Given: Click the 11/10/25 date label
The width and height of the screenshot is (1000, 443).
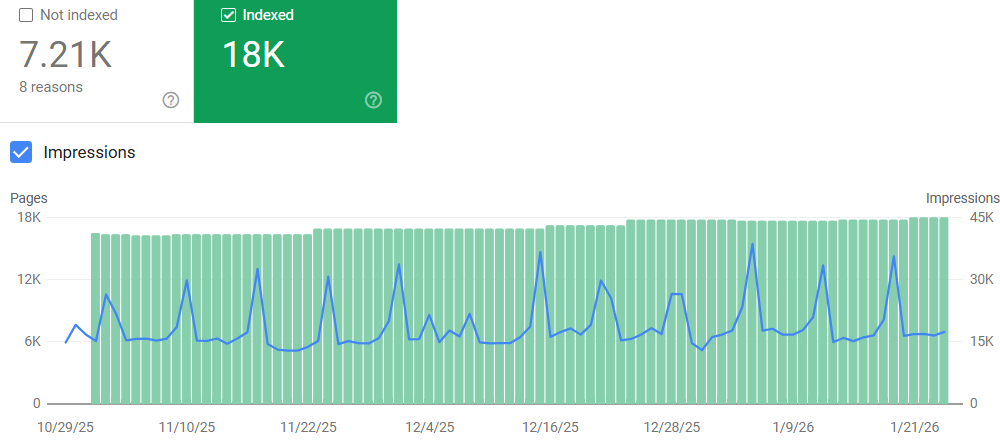Looking at the screenshot, I should coord(187,427).
